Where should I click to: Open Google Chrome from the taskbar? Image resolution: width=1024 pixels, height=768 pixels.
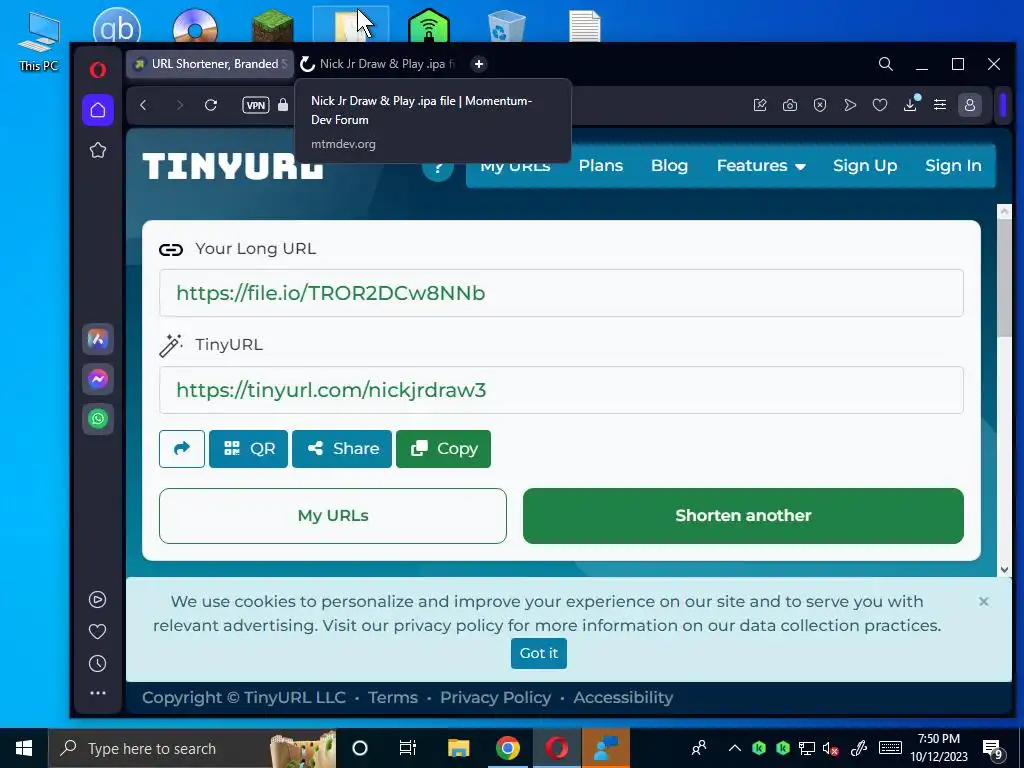(x=507, y=748)
